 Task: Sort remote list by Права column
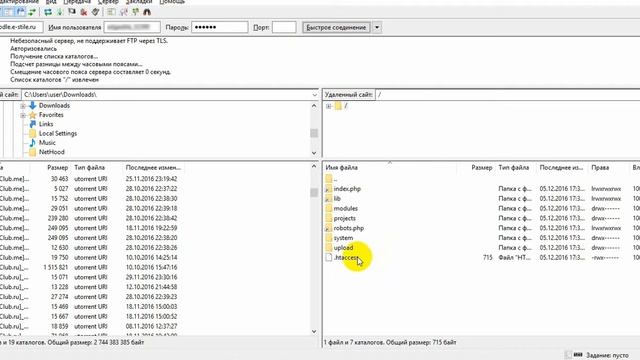tap(600, 168)
